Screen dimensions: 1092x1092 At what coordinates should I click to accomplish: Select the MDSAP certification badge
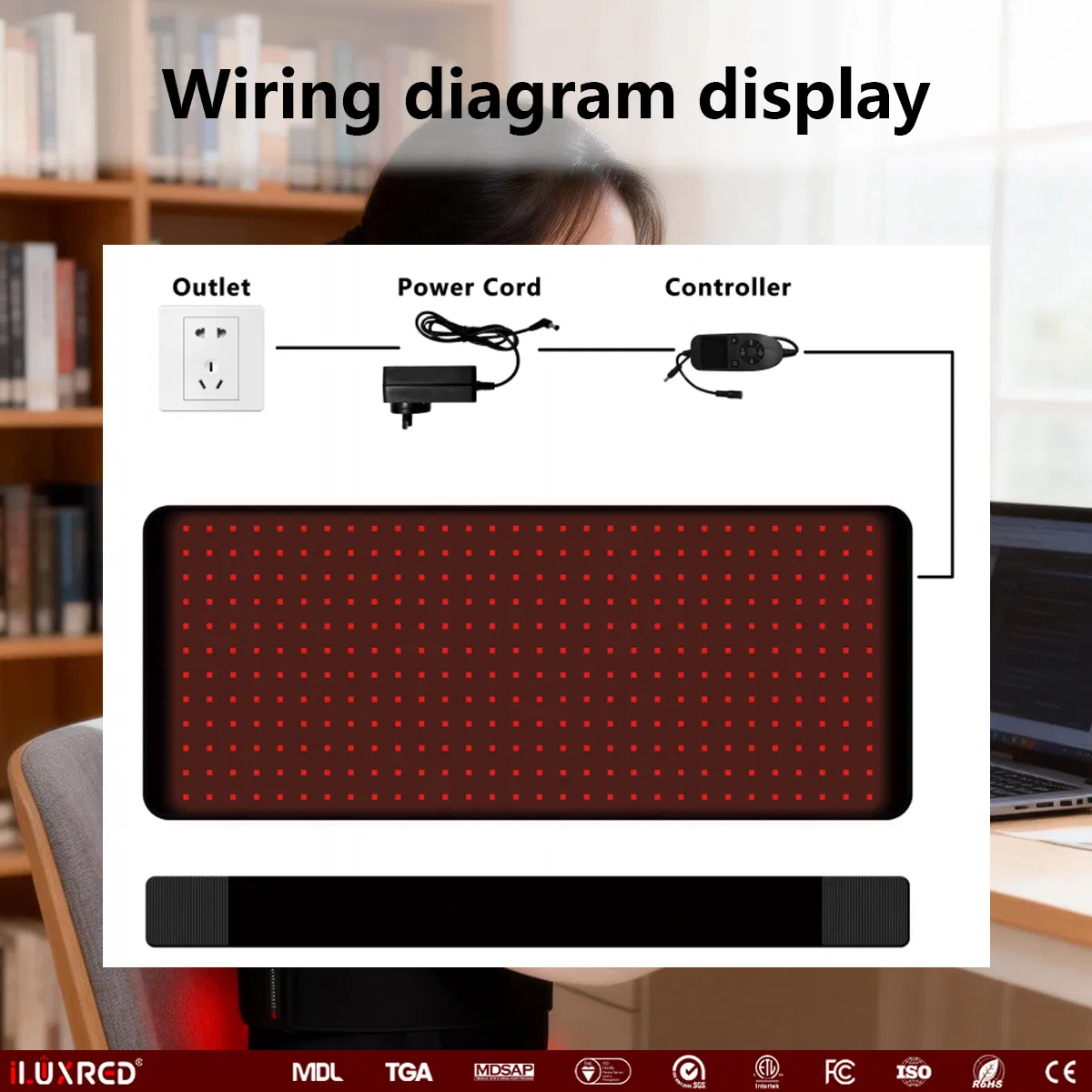(505, 1074)
